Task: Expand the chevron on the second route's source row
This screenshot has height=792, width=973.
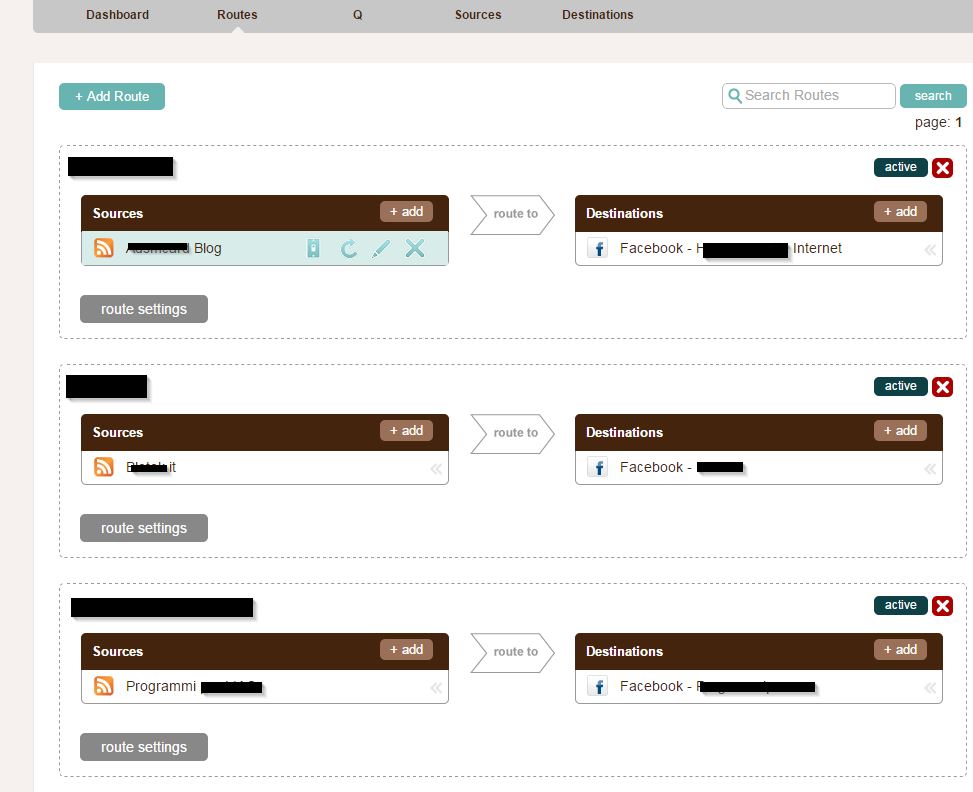Action: coord(436,468)
